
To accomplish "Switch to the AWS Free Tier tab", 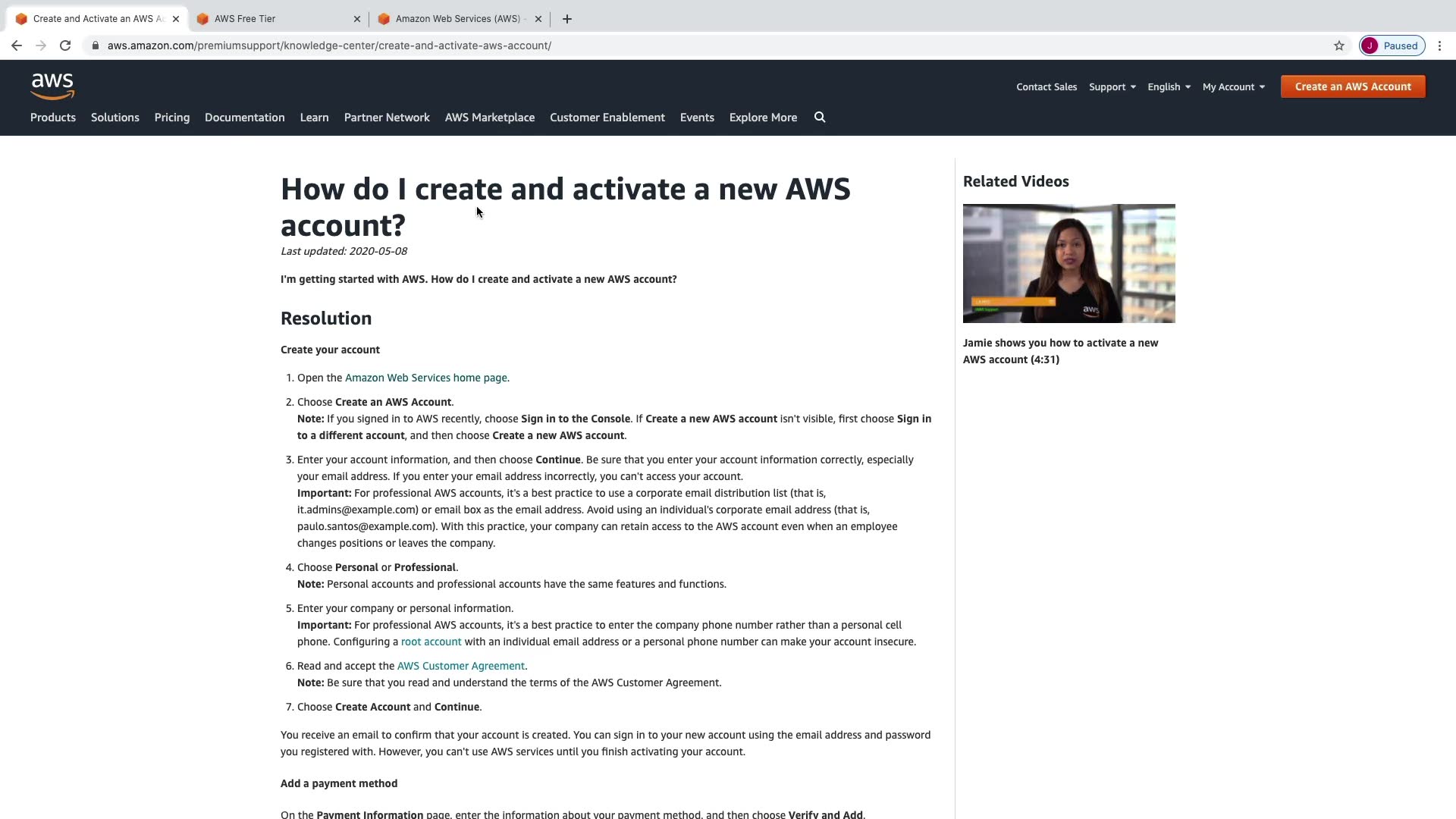I will coord(277,19).
